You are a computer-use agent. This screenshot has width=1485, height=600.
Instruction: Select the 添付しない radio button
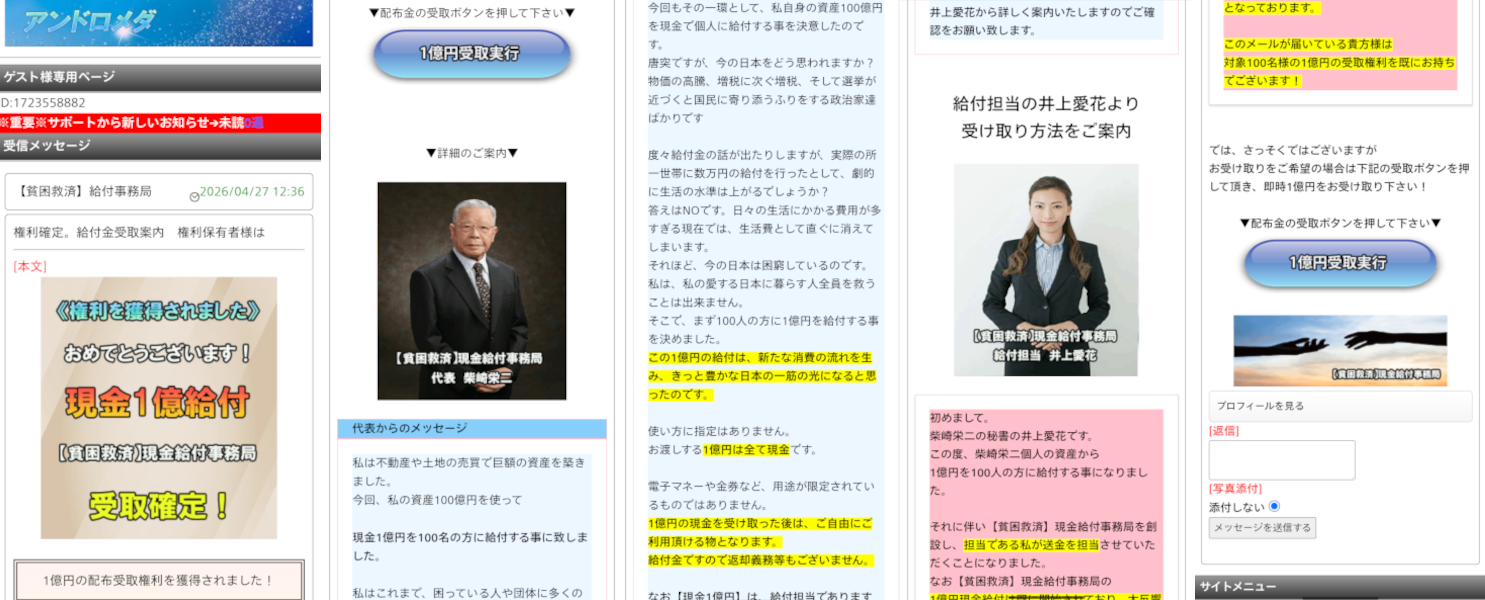(1274, 506)
